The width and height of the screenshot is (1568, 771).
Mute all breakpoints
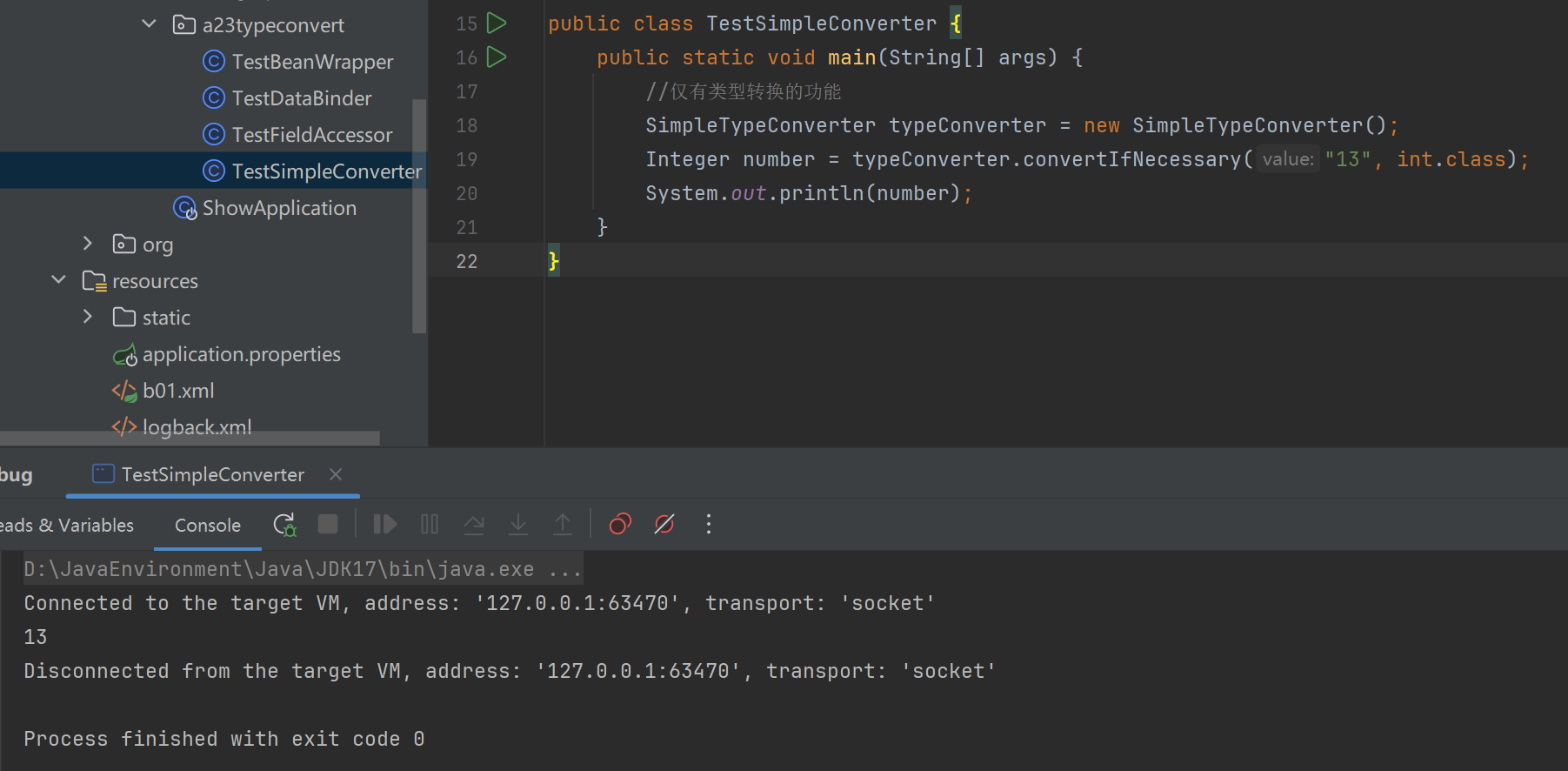tap(664, 524)
